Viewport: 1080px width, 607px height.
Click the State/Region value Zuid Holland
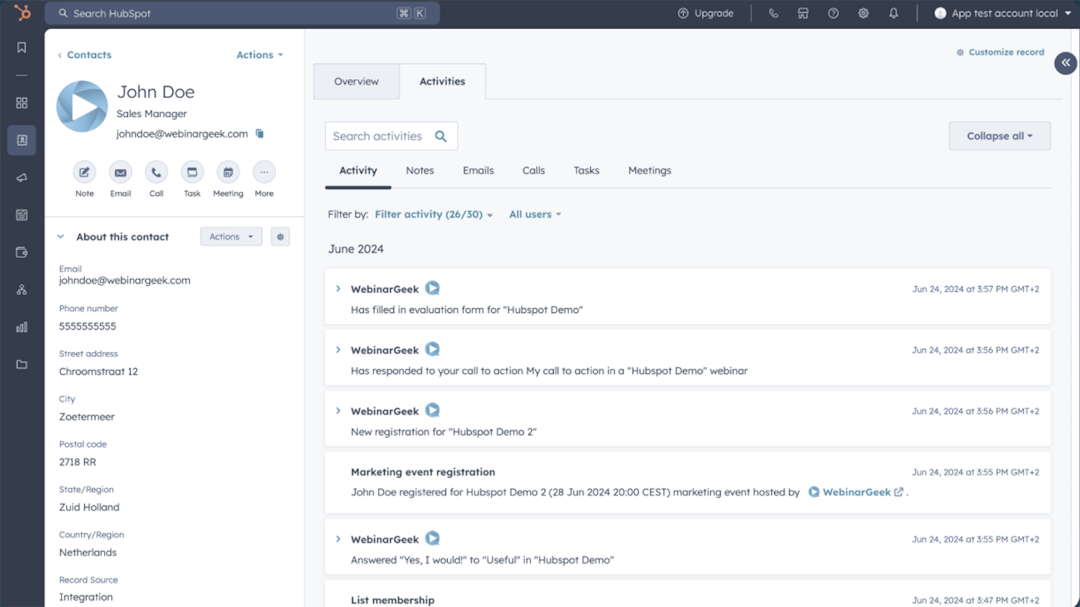pyautogui.click(x=89, y=507)
